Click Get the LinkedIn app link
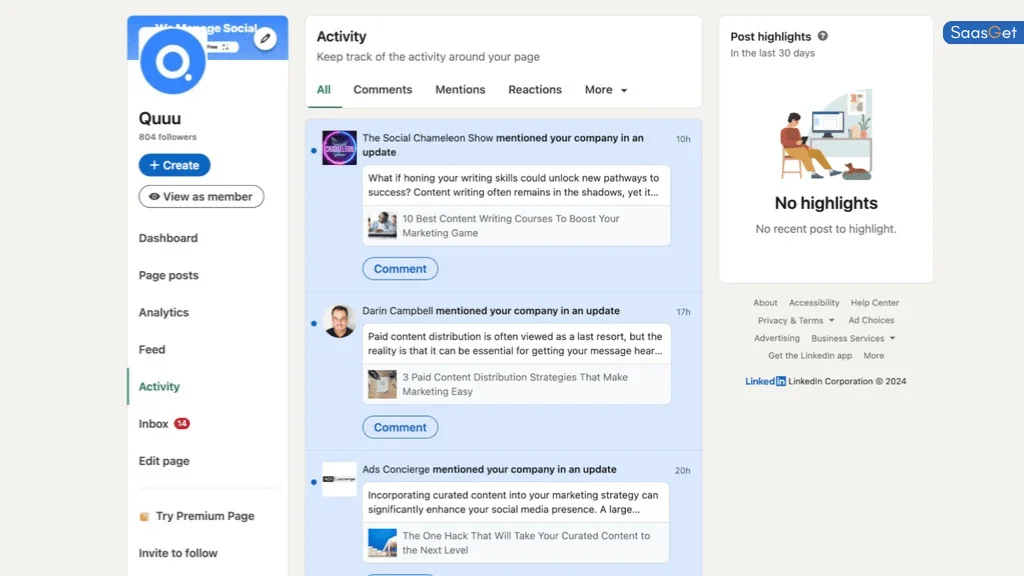The width and height of the screenshot is (1024, 576). [x=810, y=356]
